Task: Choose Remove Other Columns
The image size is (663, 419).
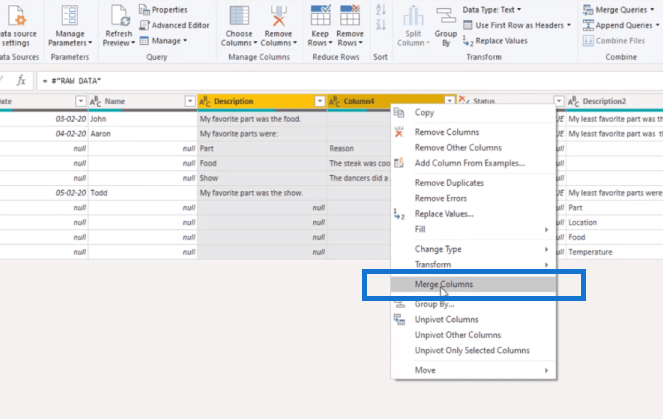Action: coord(473,148)
